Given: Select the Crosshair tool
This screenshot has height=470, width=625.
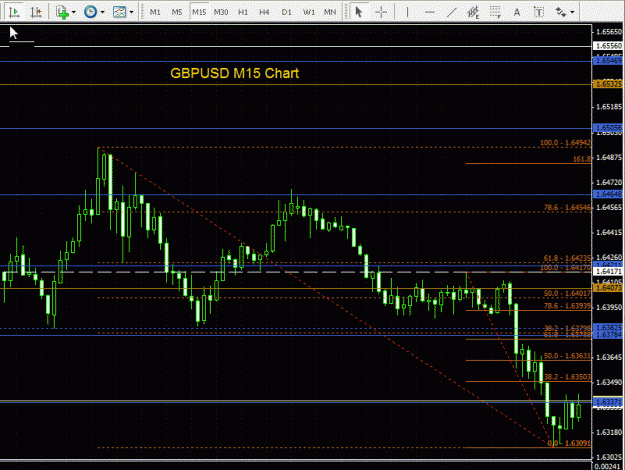Looking at the screenshot, I should click(x=381, y=12).
